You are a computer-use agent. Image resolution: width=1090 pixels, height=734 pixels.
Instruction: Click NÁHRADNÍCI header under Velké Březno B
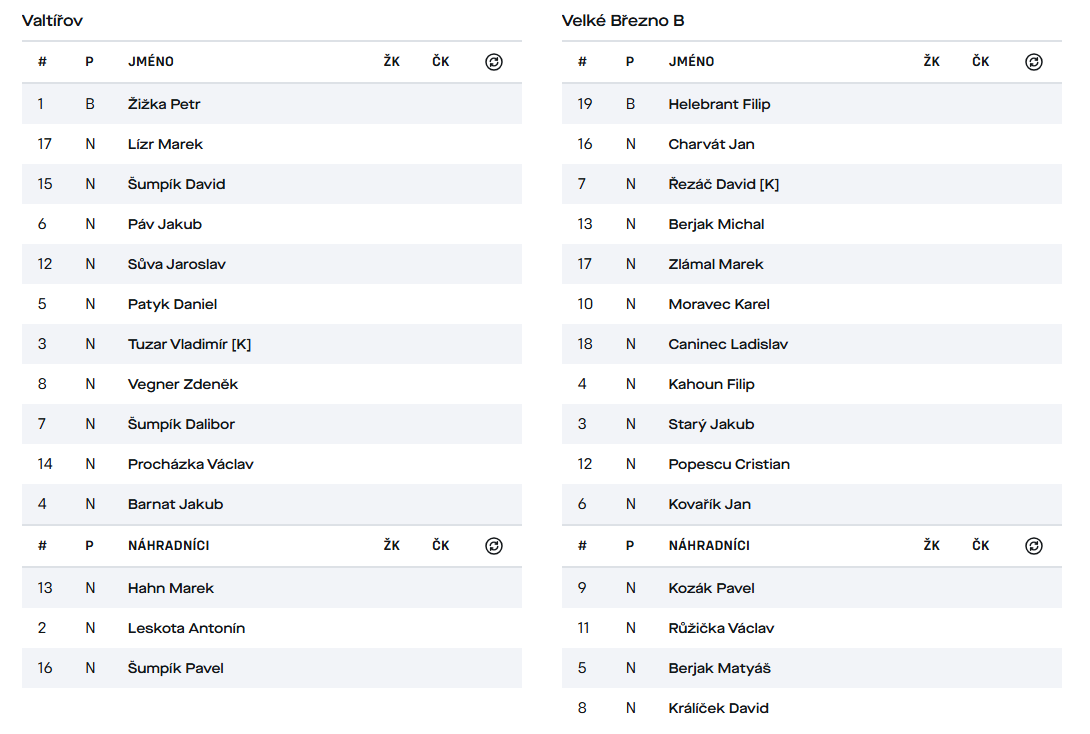pos(709,546)
